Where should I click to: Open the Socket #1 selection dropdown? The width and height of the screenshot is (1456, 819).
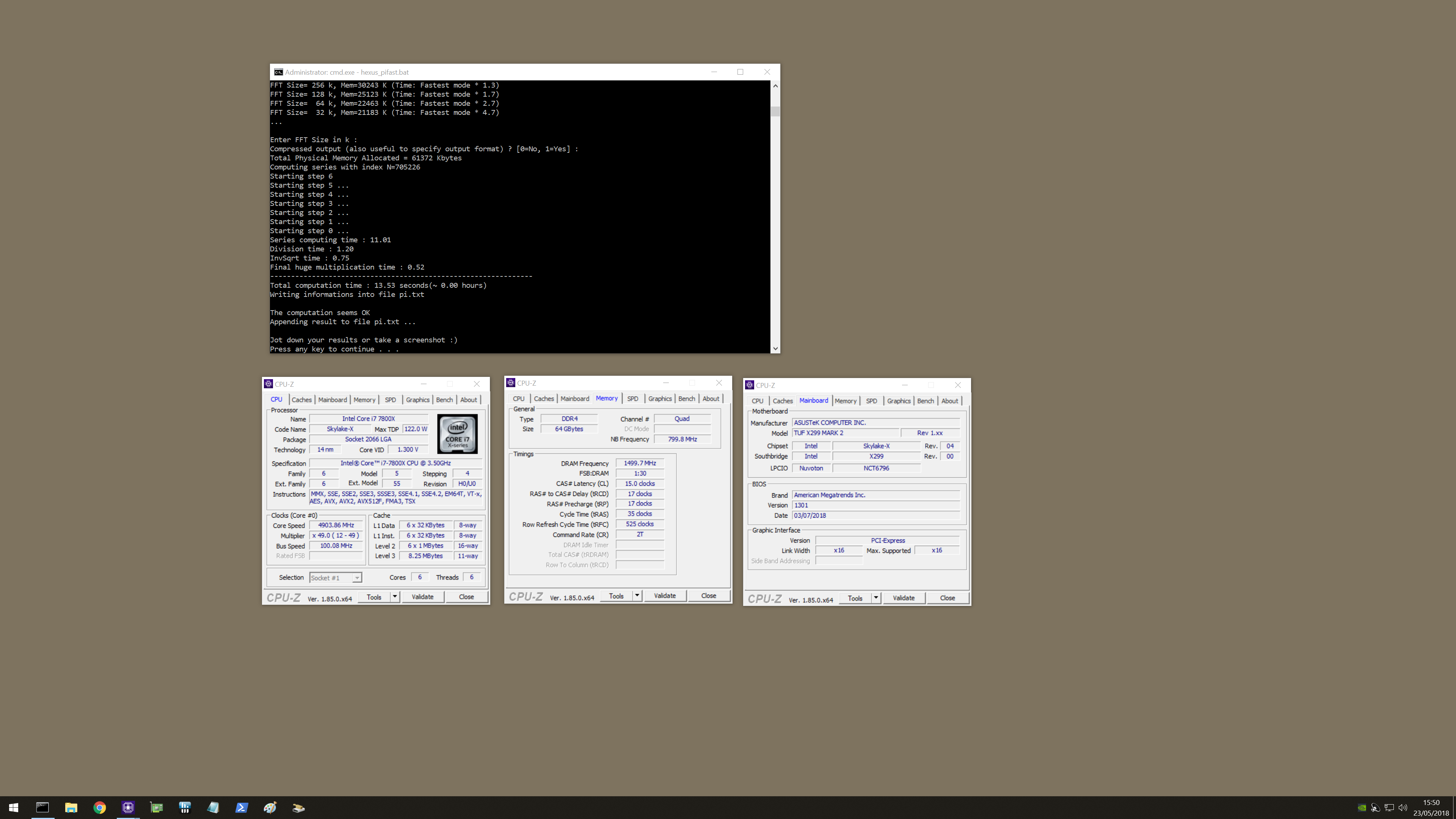[336, 577]
